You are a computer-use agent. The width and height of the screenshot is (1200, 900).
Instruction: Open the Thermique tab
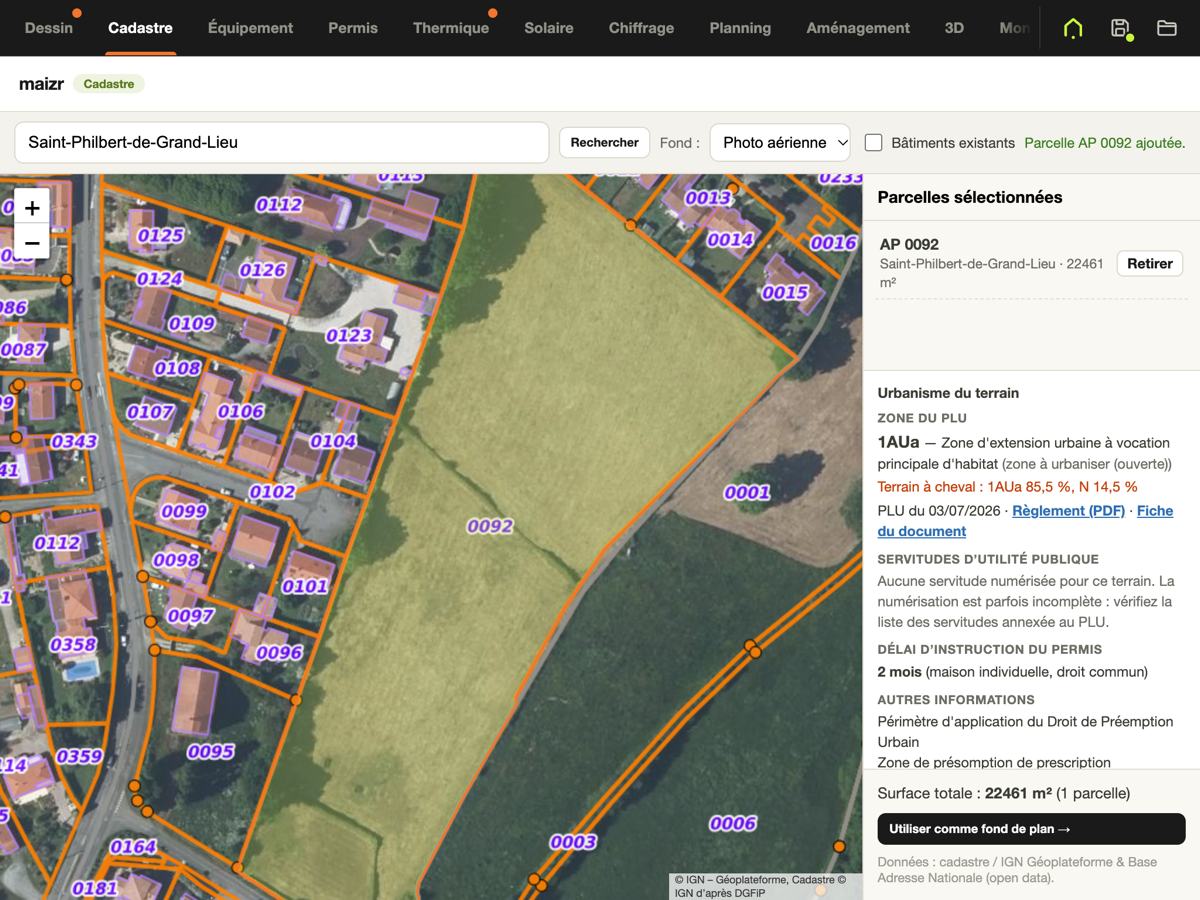tap(451, 28)
